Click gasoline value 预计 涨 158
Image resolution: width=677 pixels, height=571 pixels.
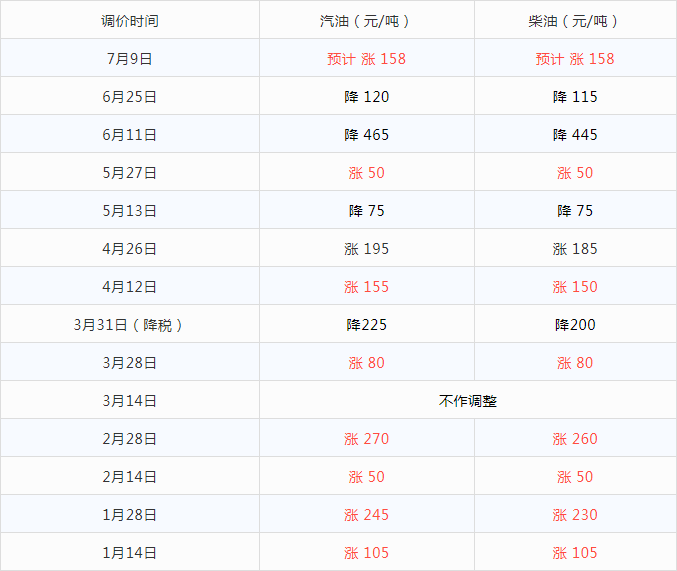click(366, 59)
